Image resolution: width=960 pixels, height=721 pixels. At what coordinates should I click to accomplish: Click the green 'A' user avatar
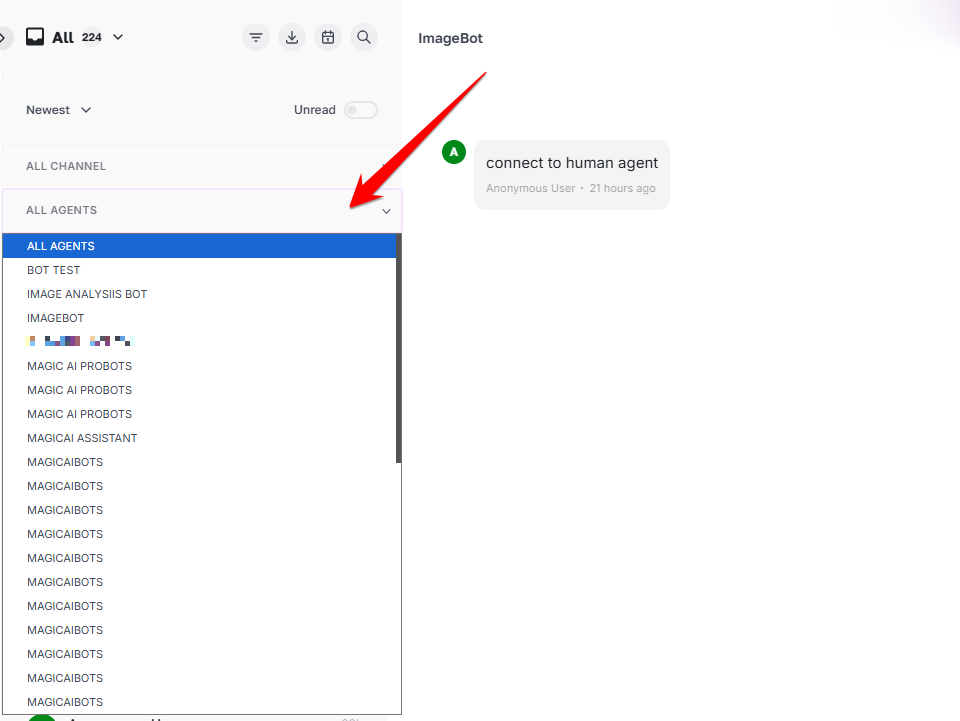[454, 152]
